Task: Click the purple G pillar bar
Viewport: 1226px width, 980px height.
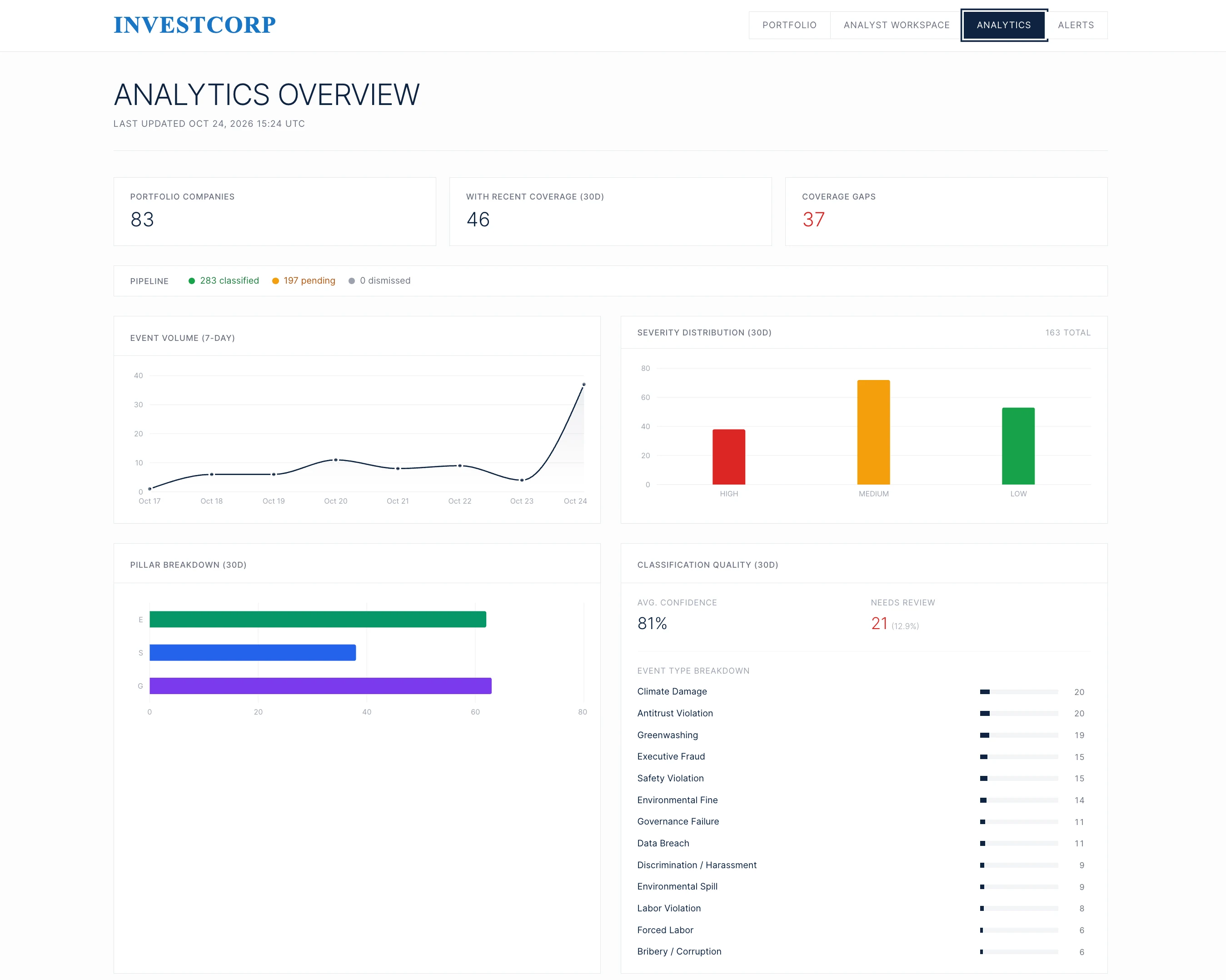Action: [x=321, y=686]
